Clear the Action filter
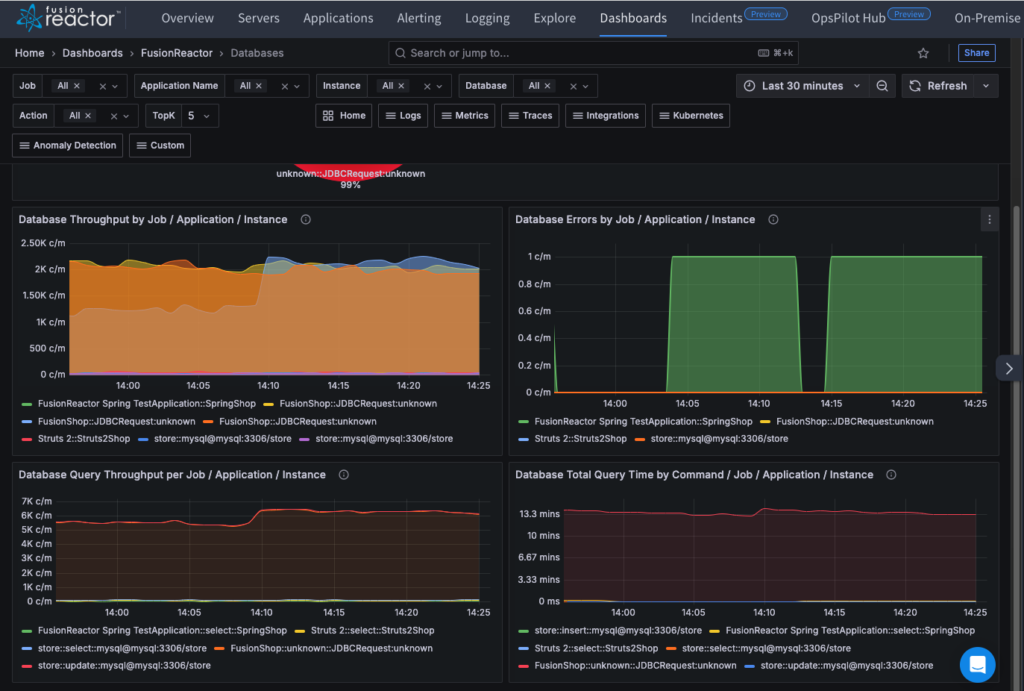The width and height of the screenshot is (1024, 691). click(114, 116)
